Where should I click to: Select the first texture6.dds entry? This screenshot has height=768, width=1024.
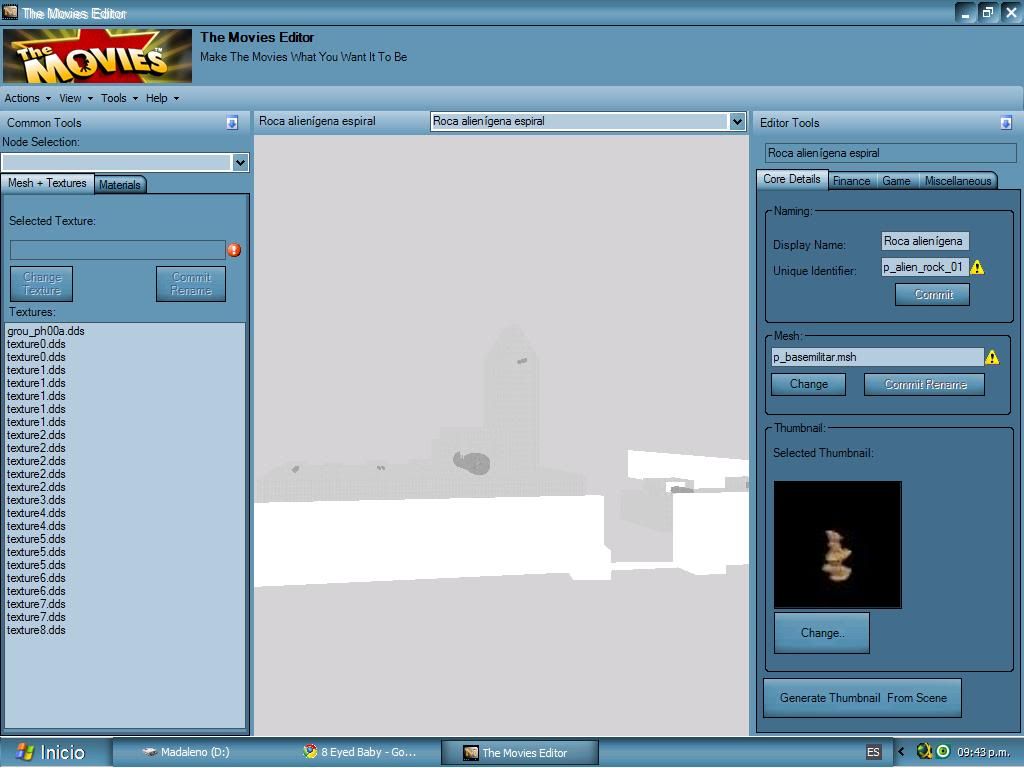point(37,578)
